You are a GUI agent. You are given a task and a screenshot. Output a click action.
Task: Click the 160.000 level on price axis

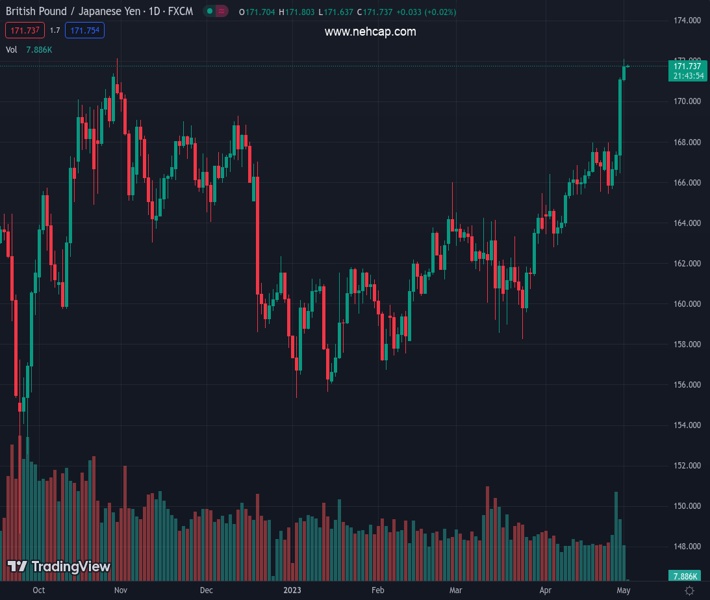point(686,304)
